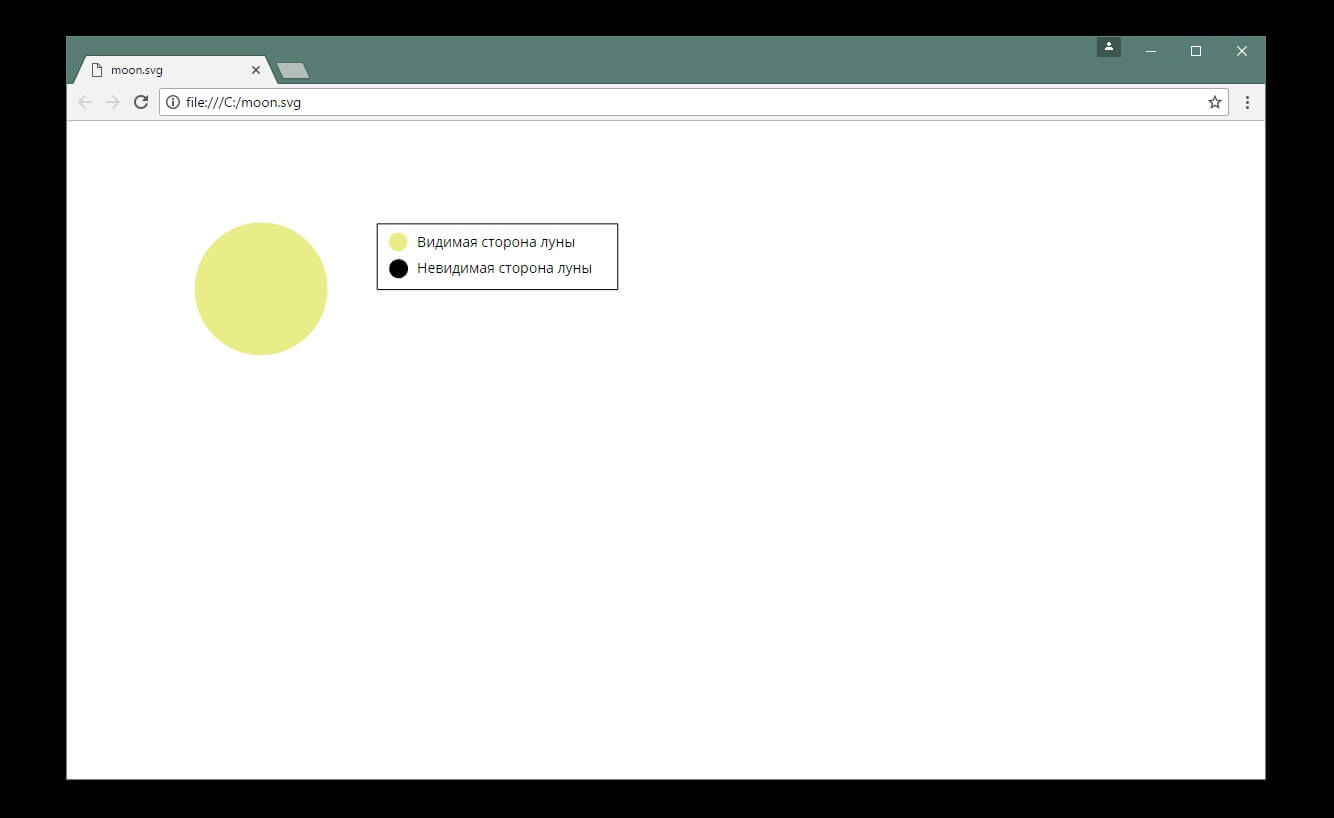Viewport: 1334px width, 818px height.
Task: Reload the moon.svg page
Action: pyautogui.click(x=141, y=102)
